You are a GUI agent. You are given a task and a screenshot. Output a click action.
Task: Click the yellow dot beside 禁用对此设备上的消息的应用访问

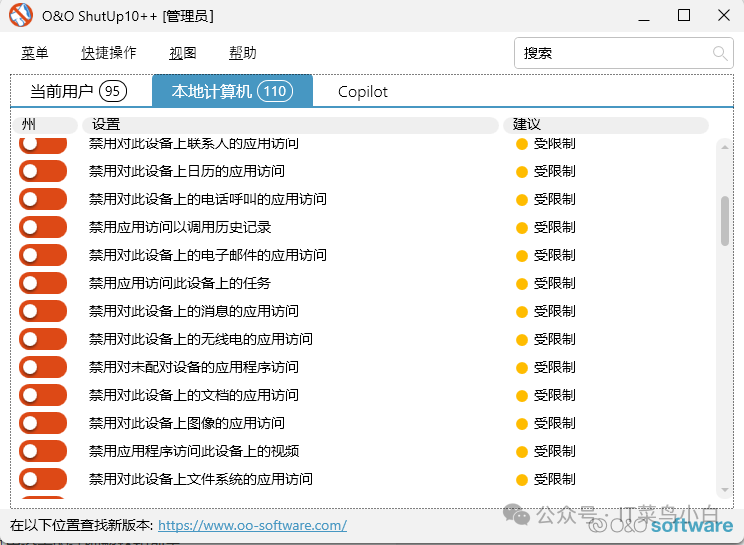click(521, 312)
